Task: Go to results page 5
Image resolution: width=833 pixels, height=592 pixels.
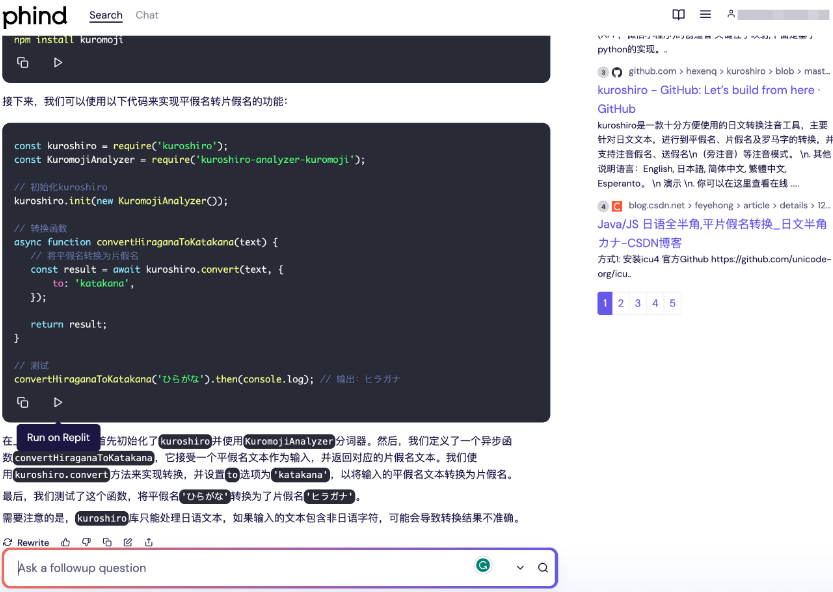Action: pyautogui.click(x=673, y=303)
